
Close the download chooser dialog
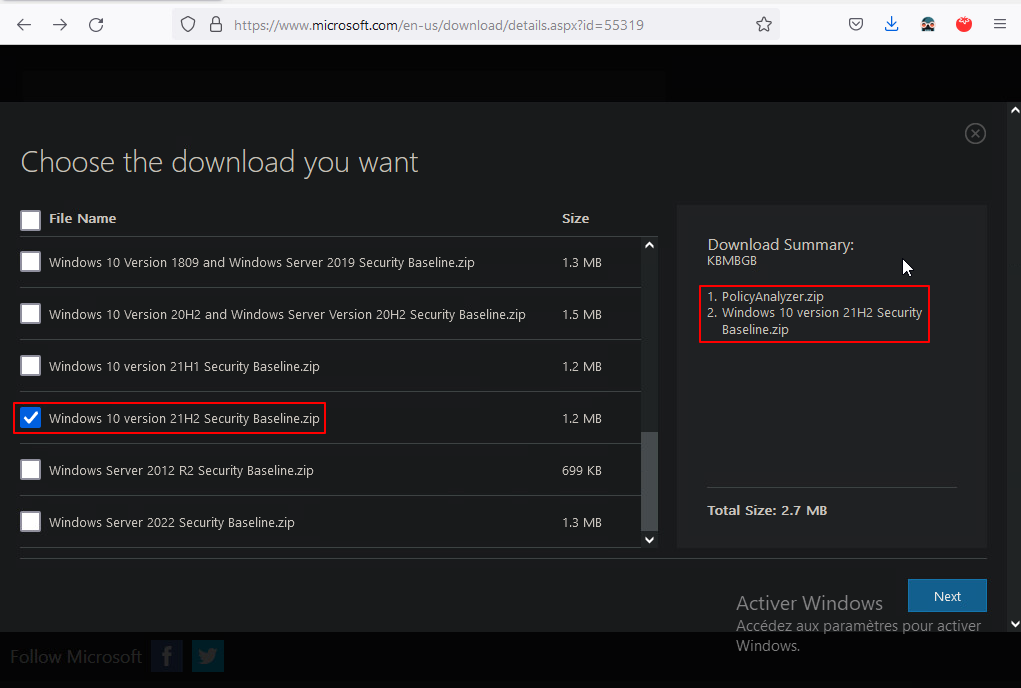(x=975, y=134)
